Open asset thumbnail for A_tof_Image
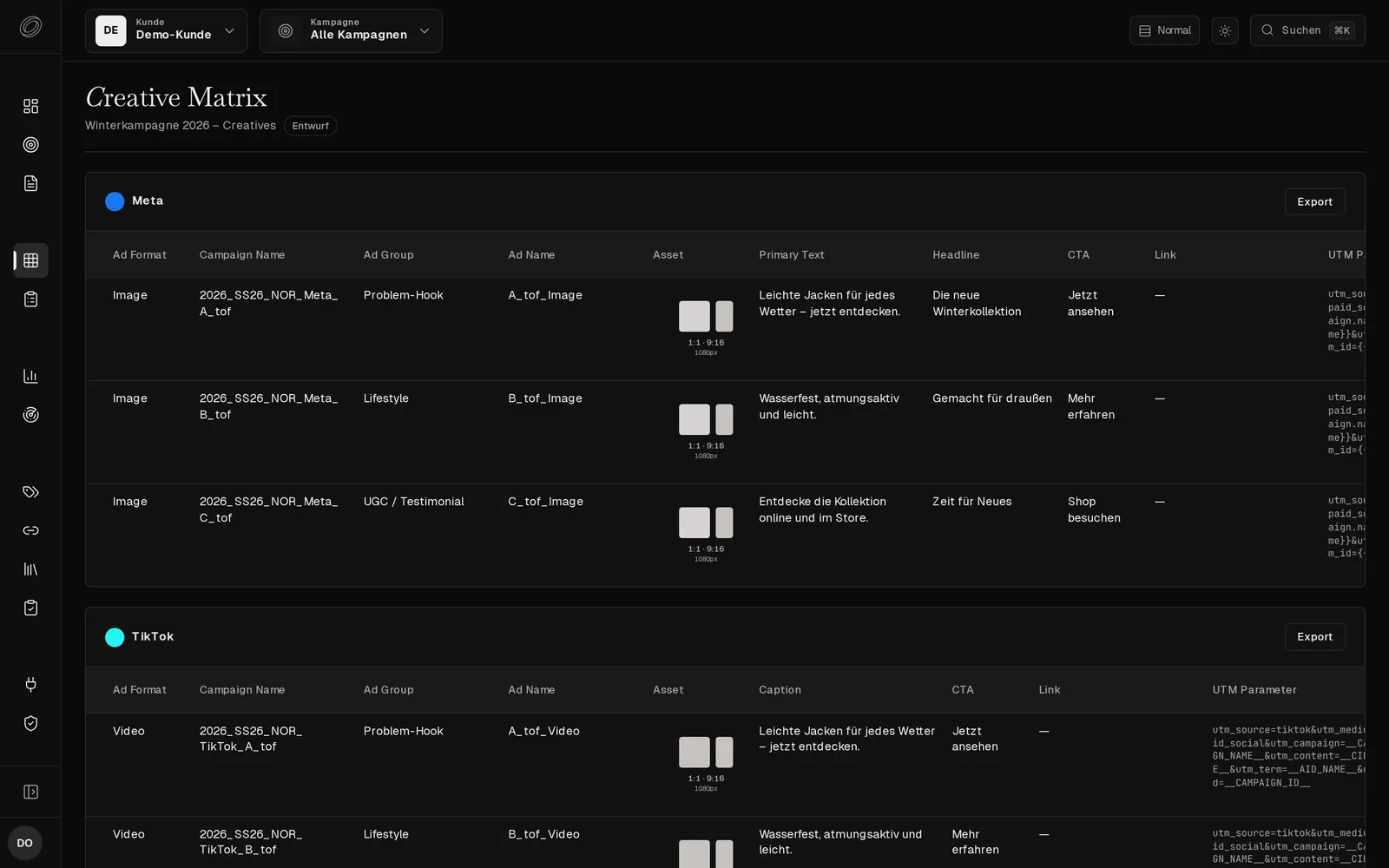Screen dimensions: 1389x868 pyautogui.click(x=706, y=317)
